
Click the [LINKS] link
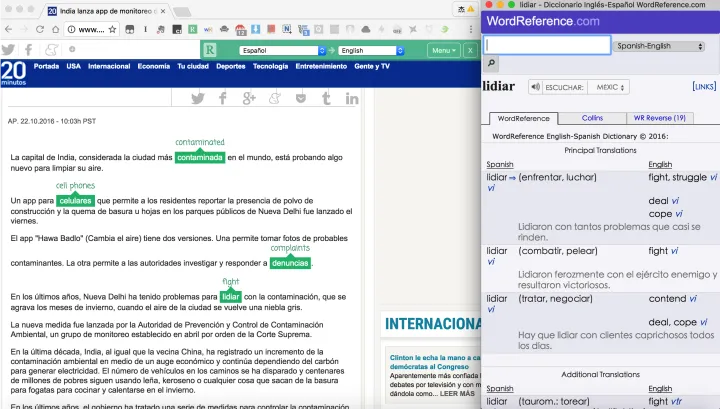pyautogui.click(x=704, y=86)
